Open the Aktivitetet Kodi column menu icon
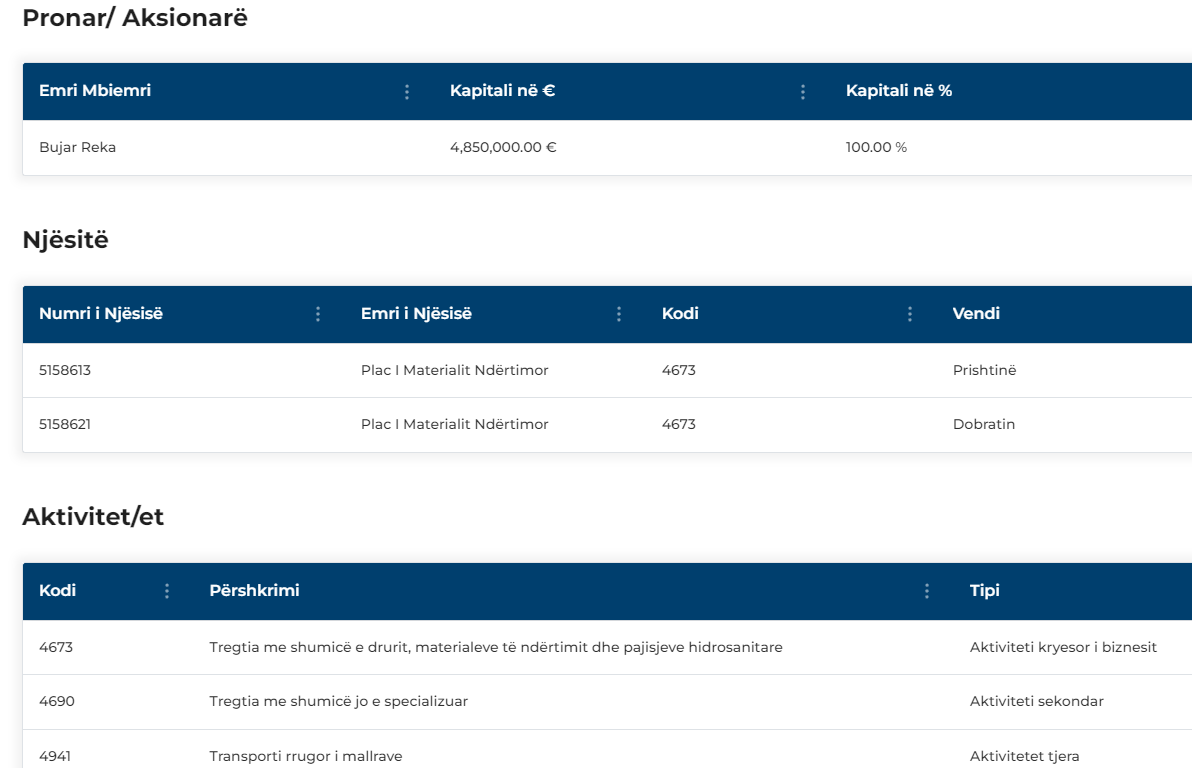 click(167, 591)
